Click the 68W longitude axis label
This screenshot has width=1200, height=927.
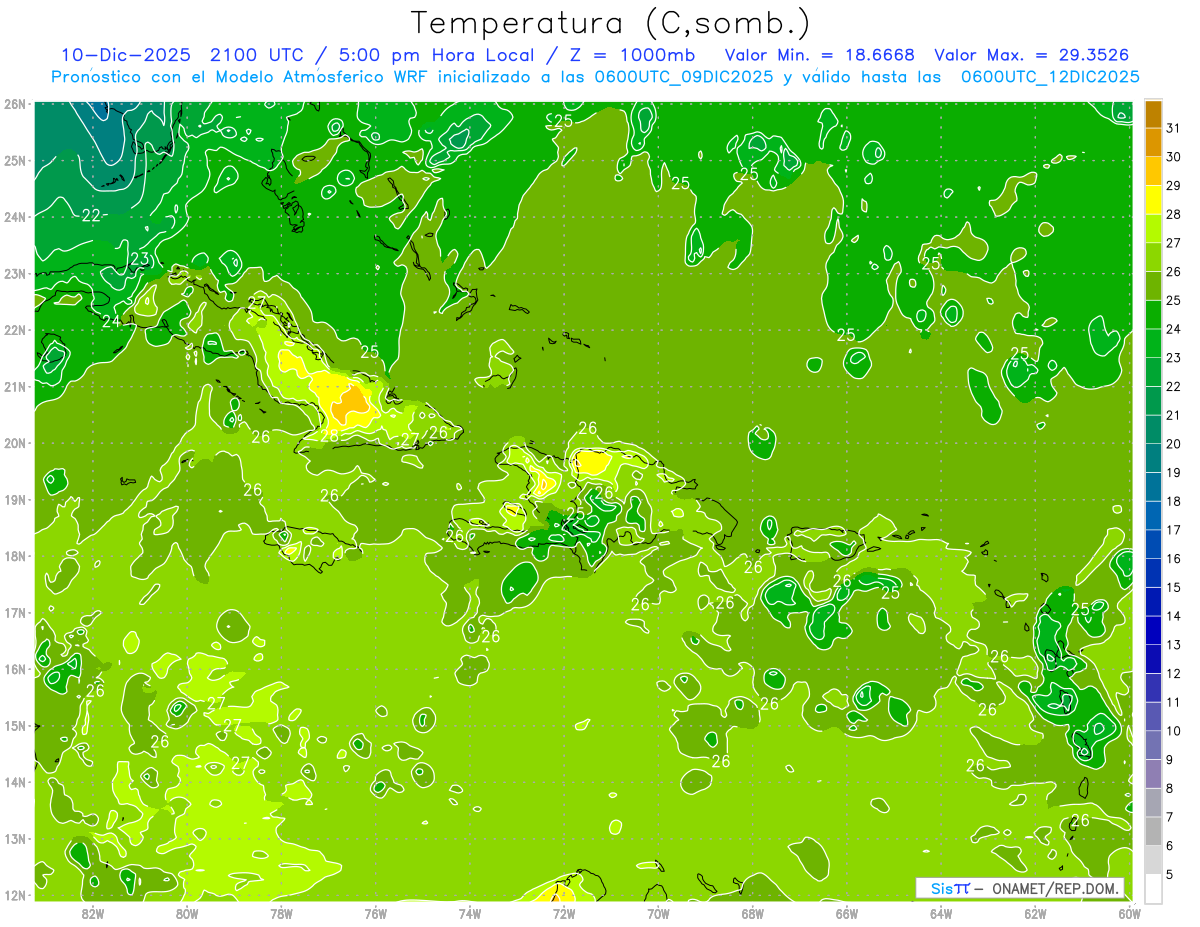(752, 913)
